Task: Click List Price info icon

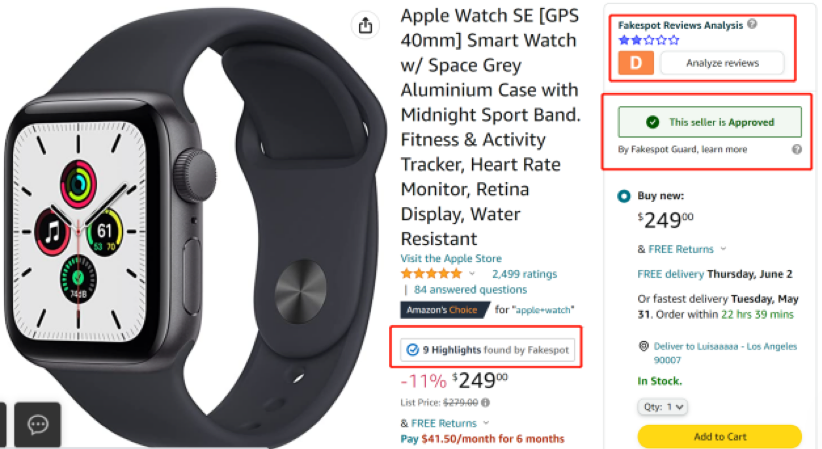Action: 485,402
